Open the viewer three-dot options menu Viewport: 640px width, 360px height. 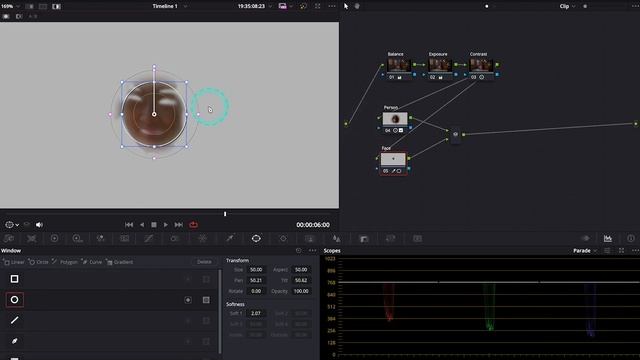[332, 6]
